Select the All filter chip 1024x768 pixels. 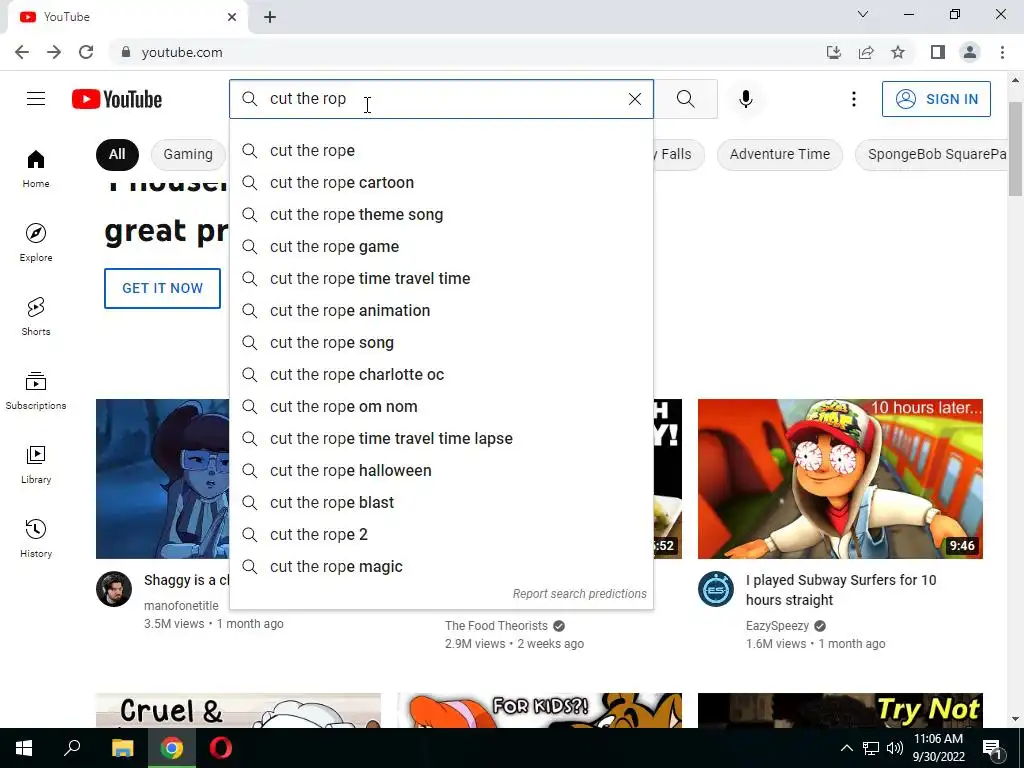click(x=117, y=154)
